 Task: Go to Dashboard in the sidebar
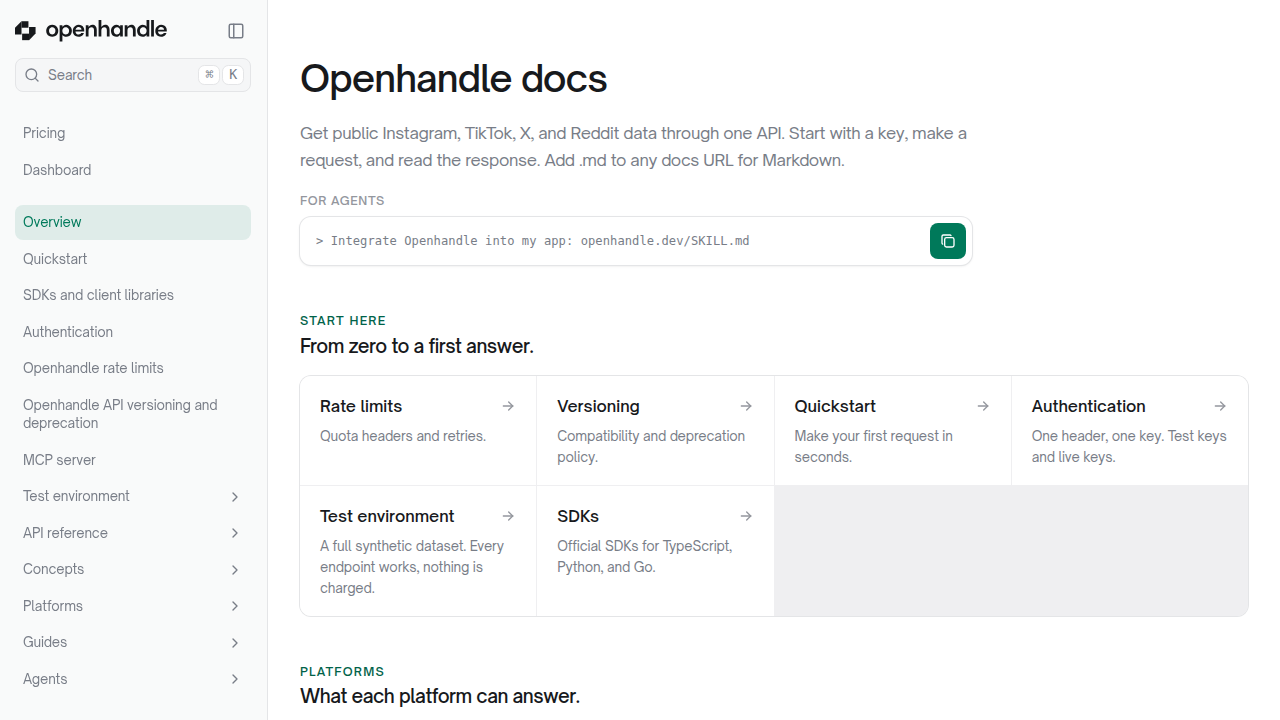tap(133, 170)
